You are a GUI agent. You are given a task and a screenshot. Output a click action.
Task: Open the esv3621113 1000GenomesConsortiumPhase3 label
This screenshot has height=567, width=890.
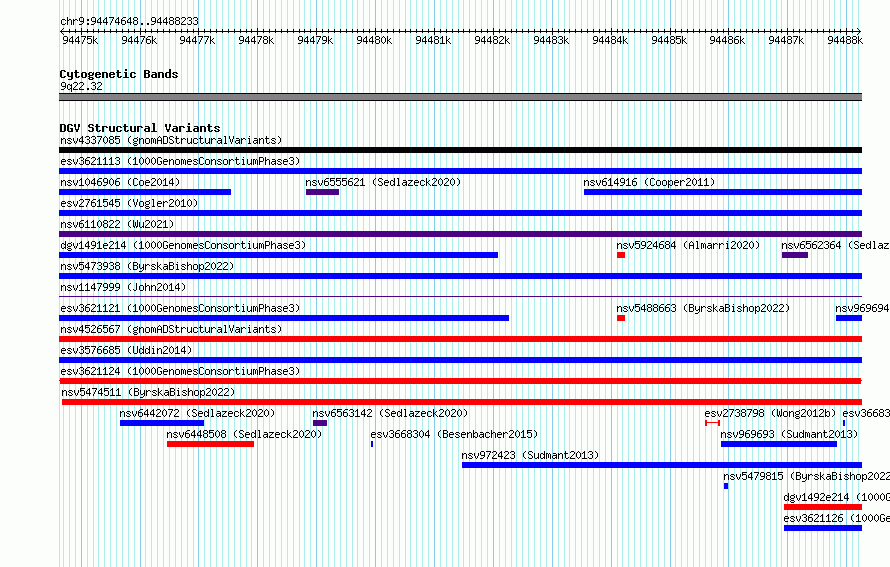tap(180, 161)
